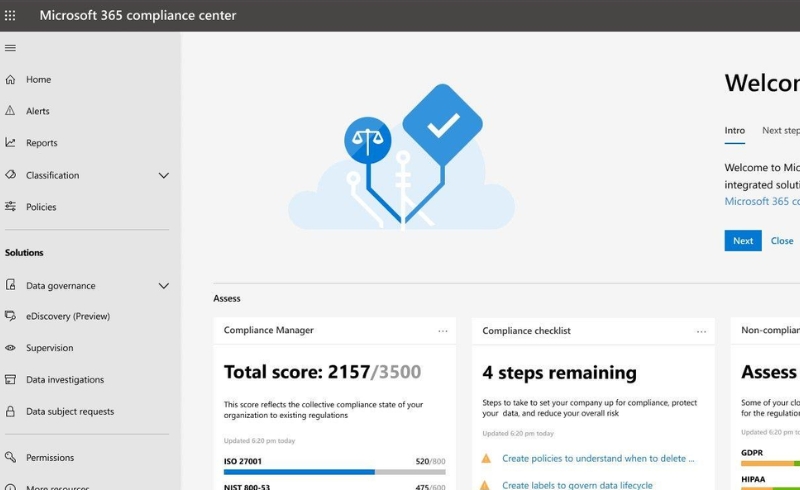Click the NIST 800-53 label
Viewport: 800px width, 490px height.
point(246,486)
